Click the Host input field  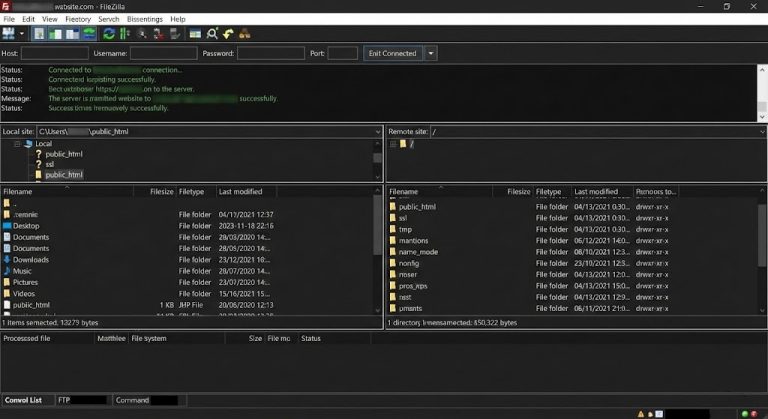tap(55, 53)
